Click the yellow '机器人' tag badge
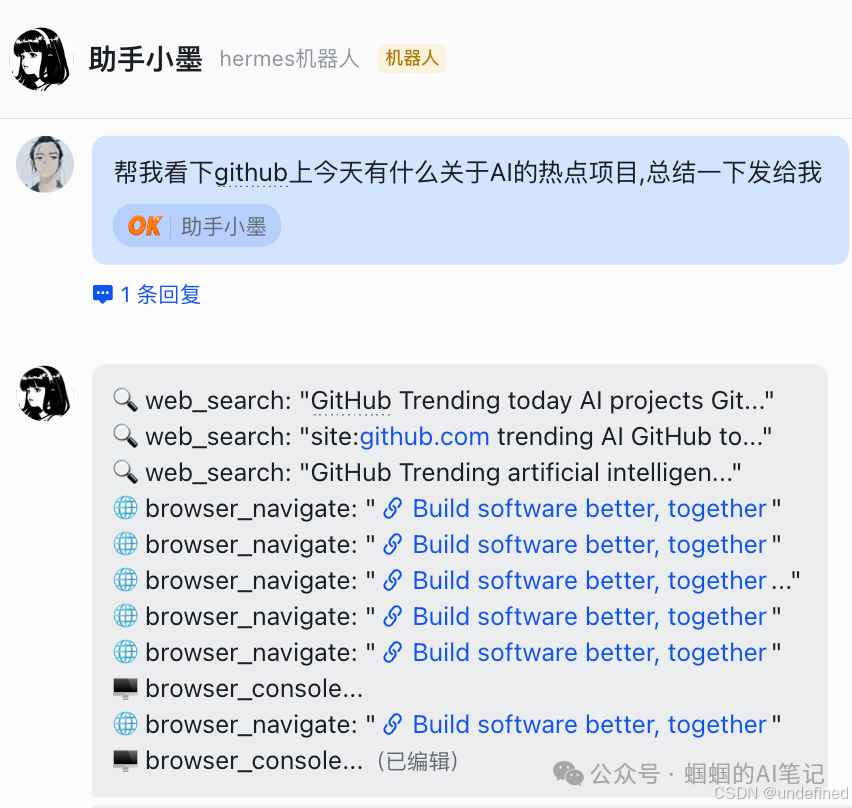Viewport: 852px width, 808px height. [x=411, y=58]
